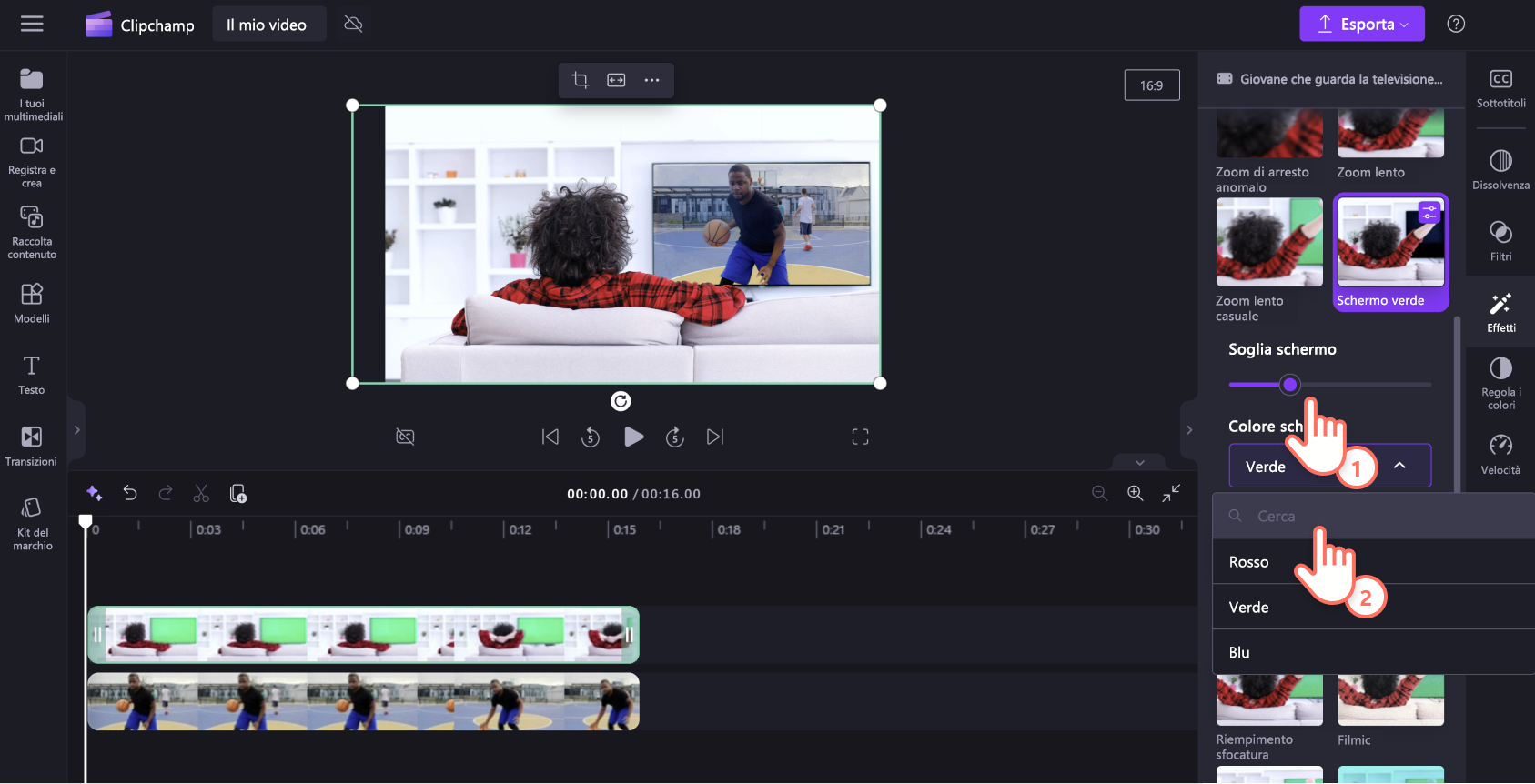The width and height of the screenshot is (1535, 784).
Task: Open the Velocità speed tab
Action: coord(1500,455)
